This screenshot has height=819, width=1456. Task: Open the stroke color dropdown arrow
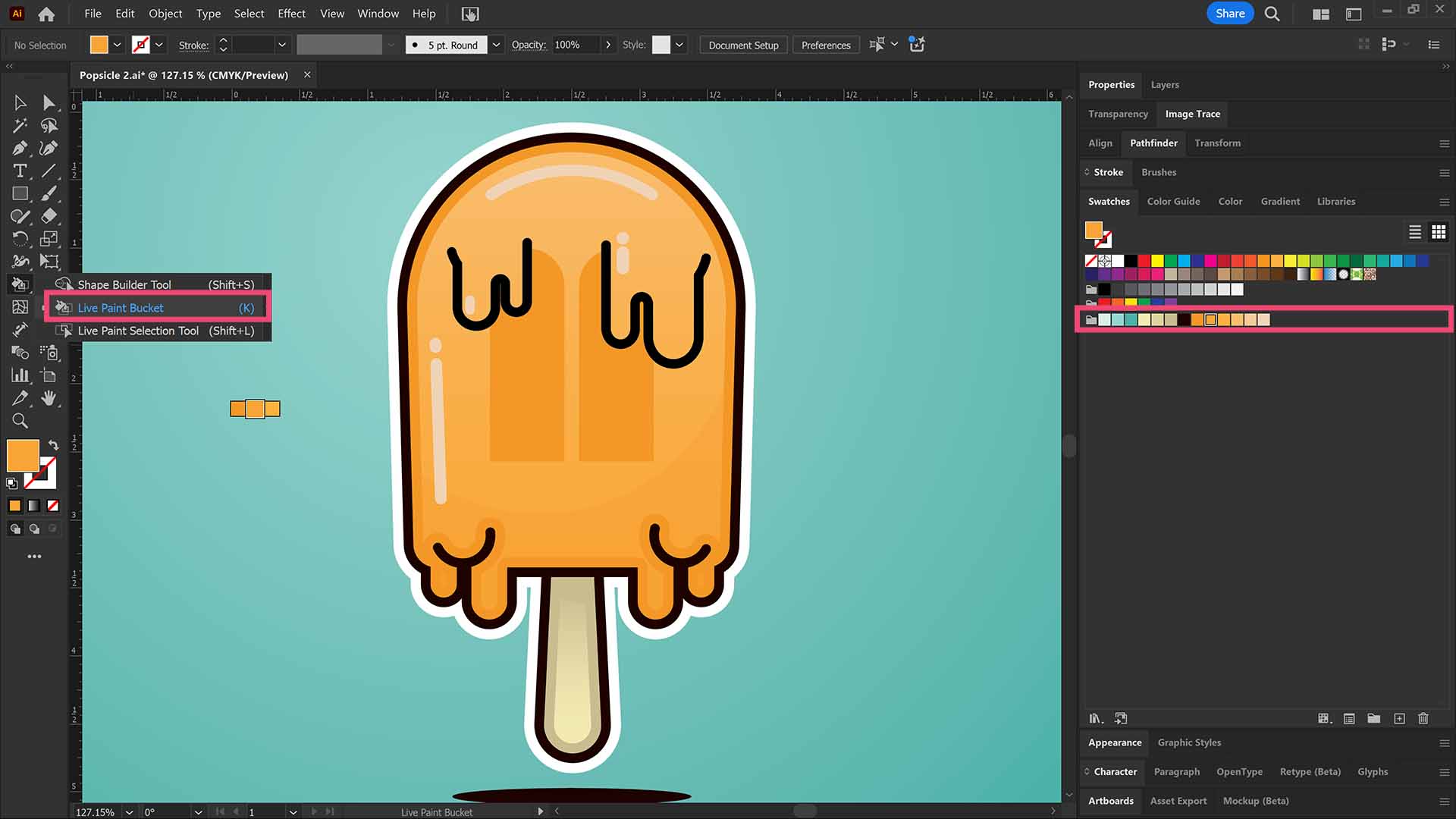click(159, 45)
